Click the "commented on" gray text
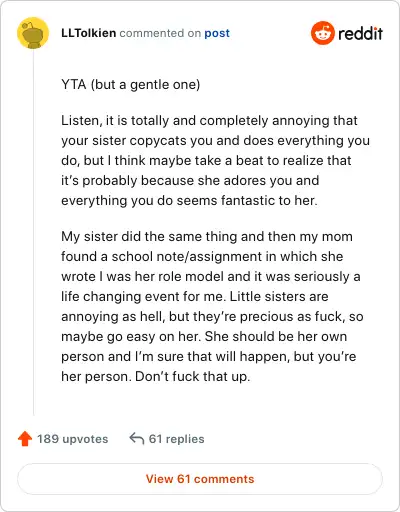Viewport: 400px width, 512px height. [x=160, y=33]
